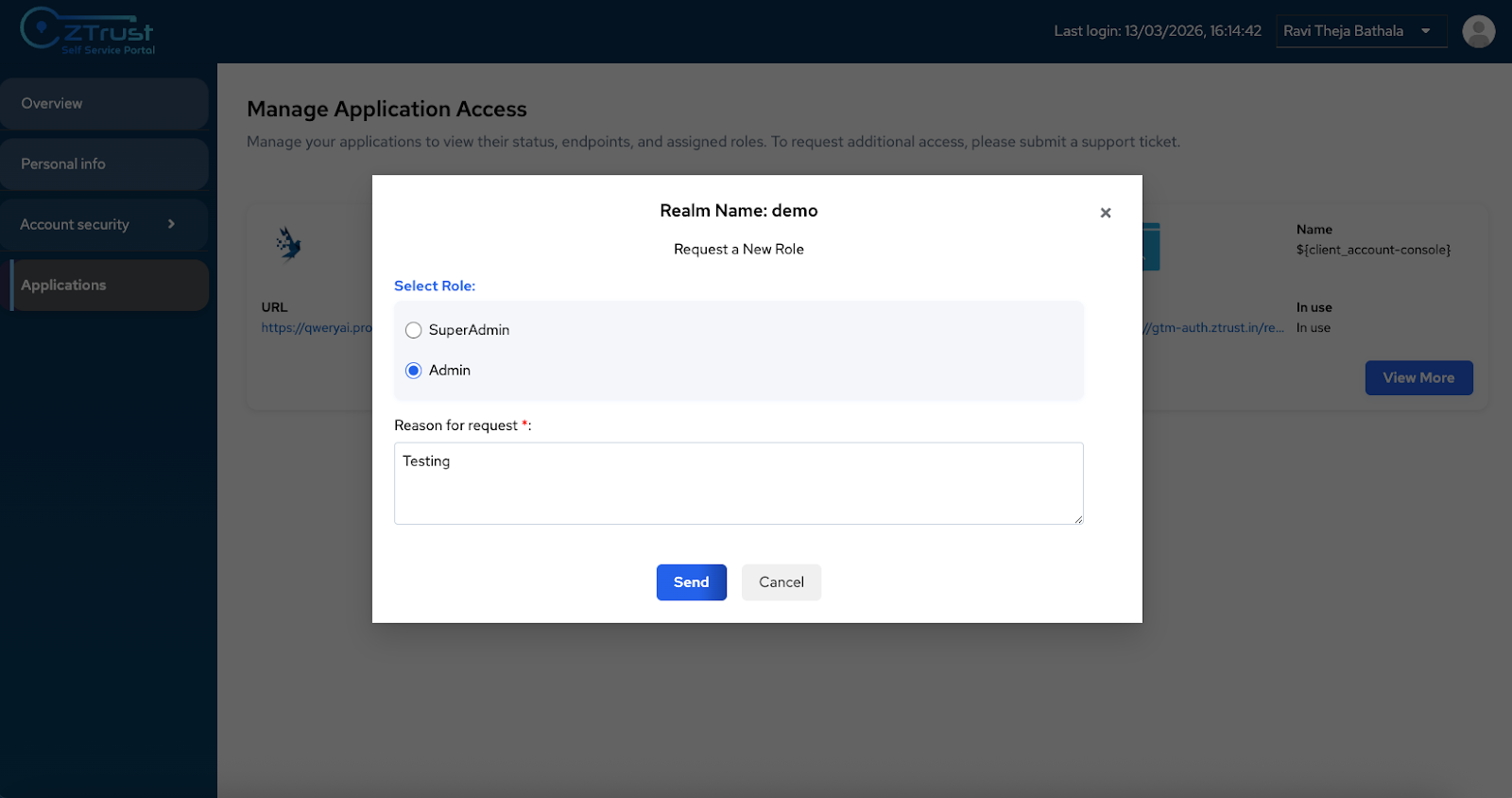Open Personal info sidebar item
Image resolution: width=1512 pixels, height=798 pixels.
tap(104, 165)
